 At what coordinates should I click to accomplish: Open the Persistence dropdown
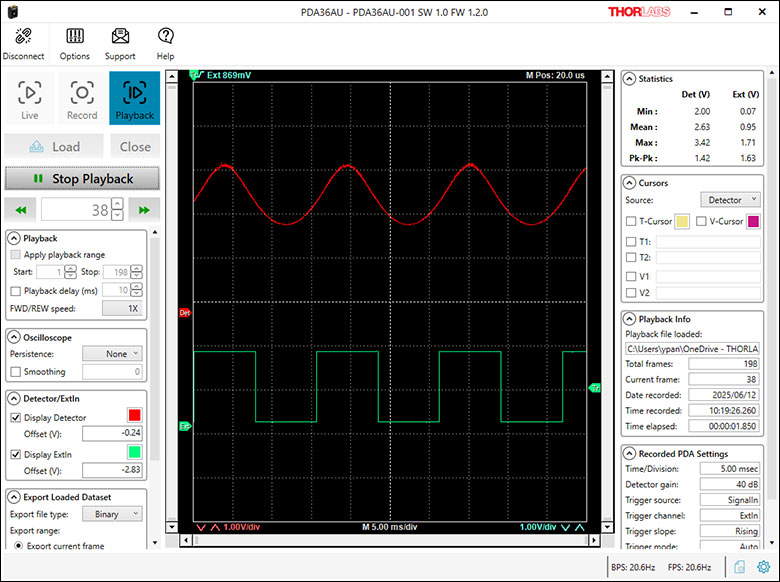111,353
